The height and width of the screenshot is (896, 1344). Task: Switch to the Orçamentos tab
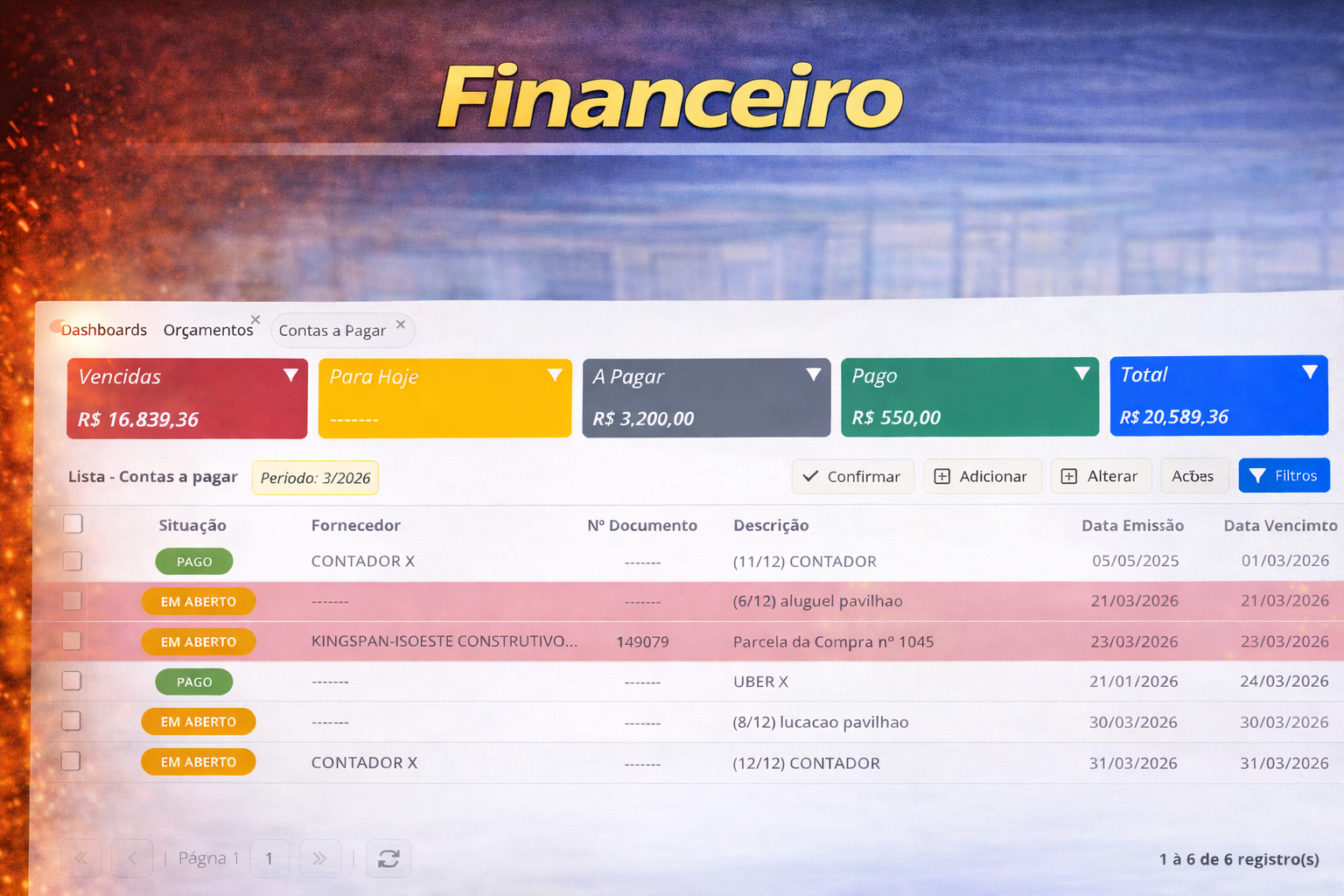click(x=207, y=330)
